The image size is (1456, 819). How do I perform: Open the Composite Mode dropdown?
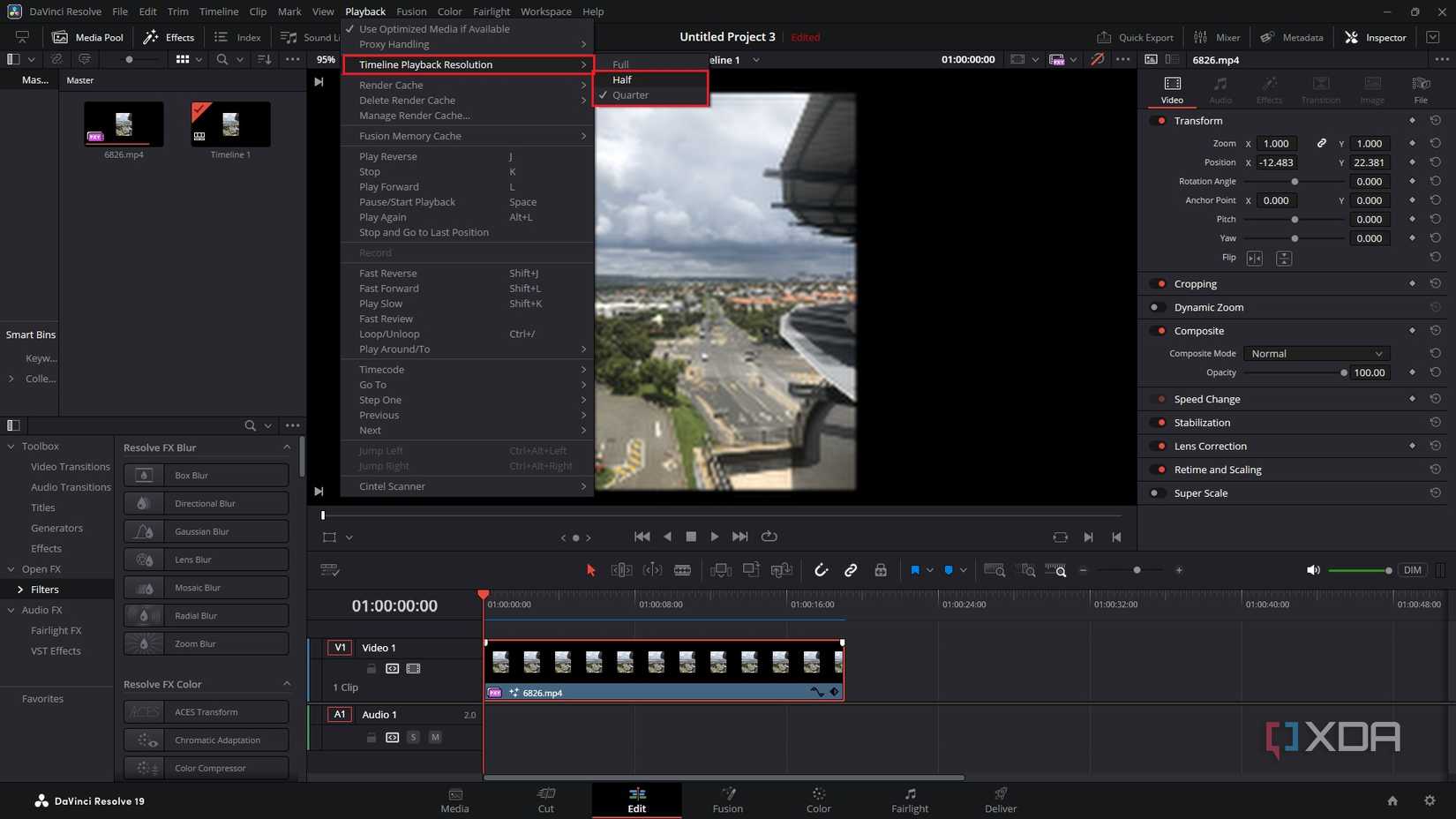coord(1315,353)
